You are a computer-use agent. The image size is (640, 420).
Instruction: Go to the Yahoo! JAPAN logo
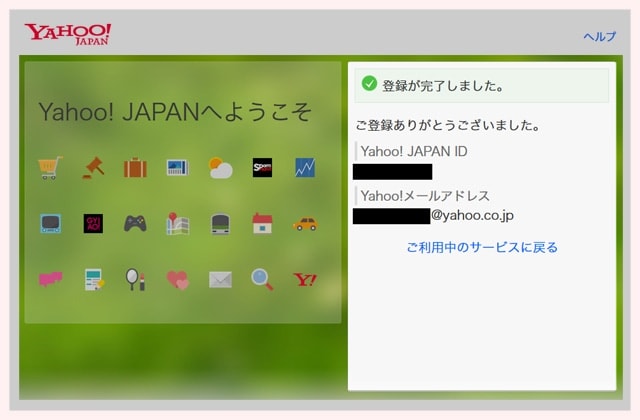68,34
